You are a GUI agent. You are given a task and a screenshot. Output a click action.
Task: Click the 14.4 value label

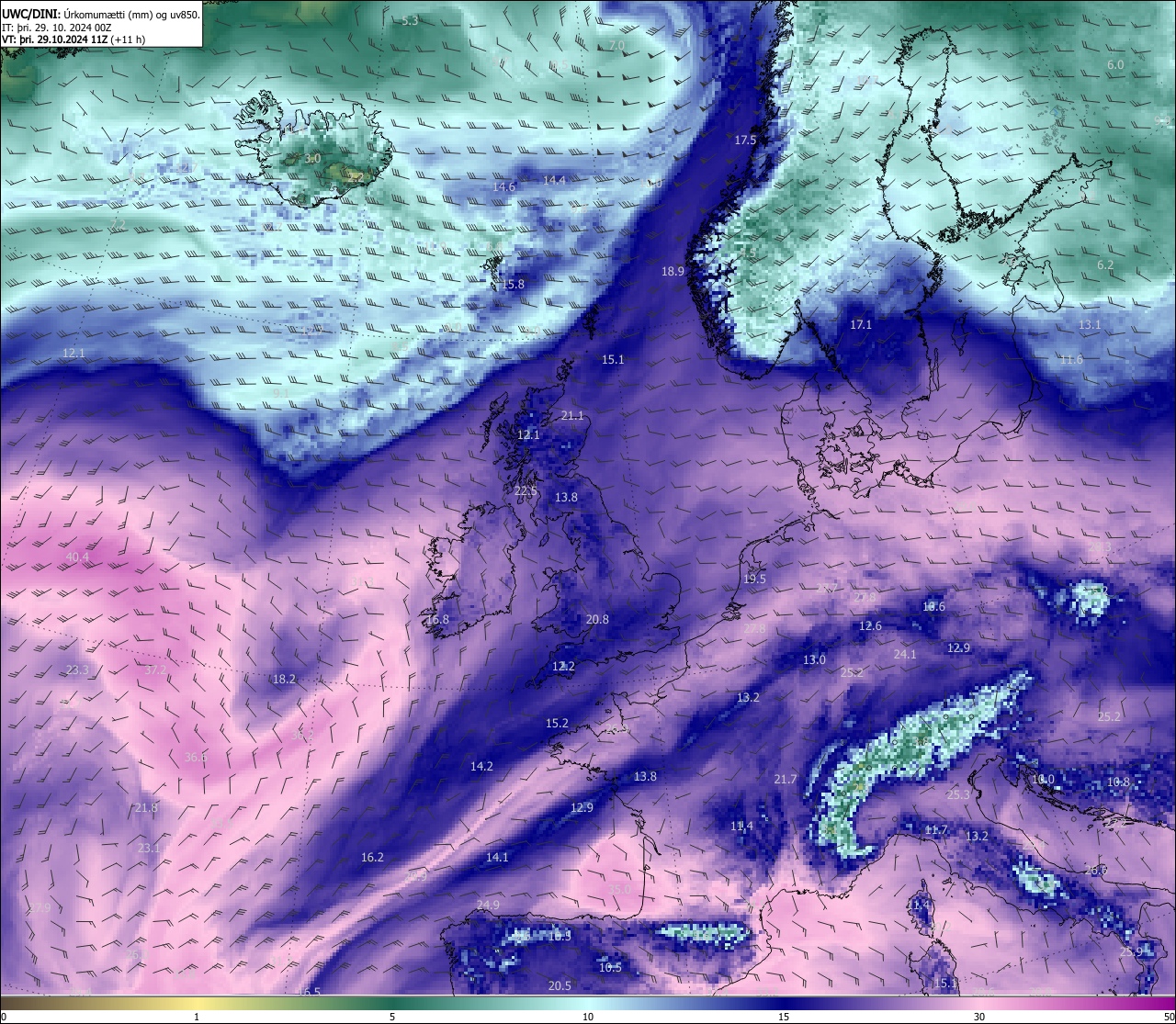point(555,181)
